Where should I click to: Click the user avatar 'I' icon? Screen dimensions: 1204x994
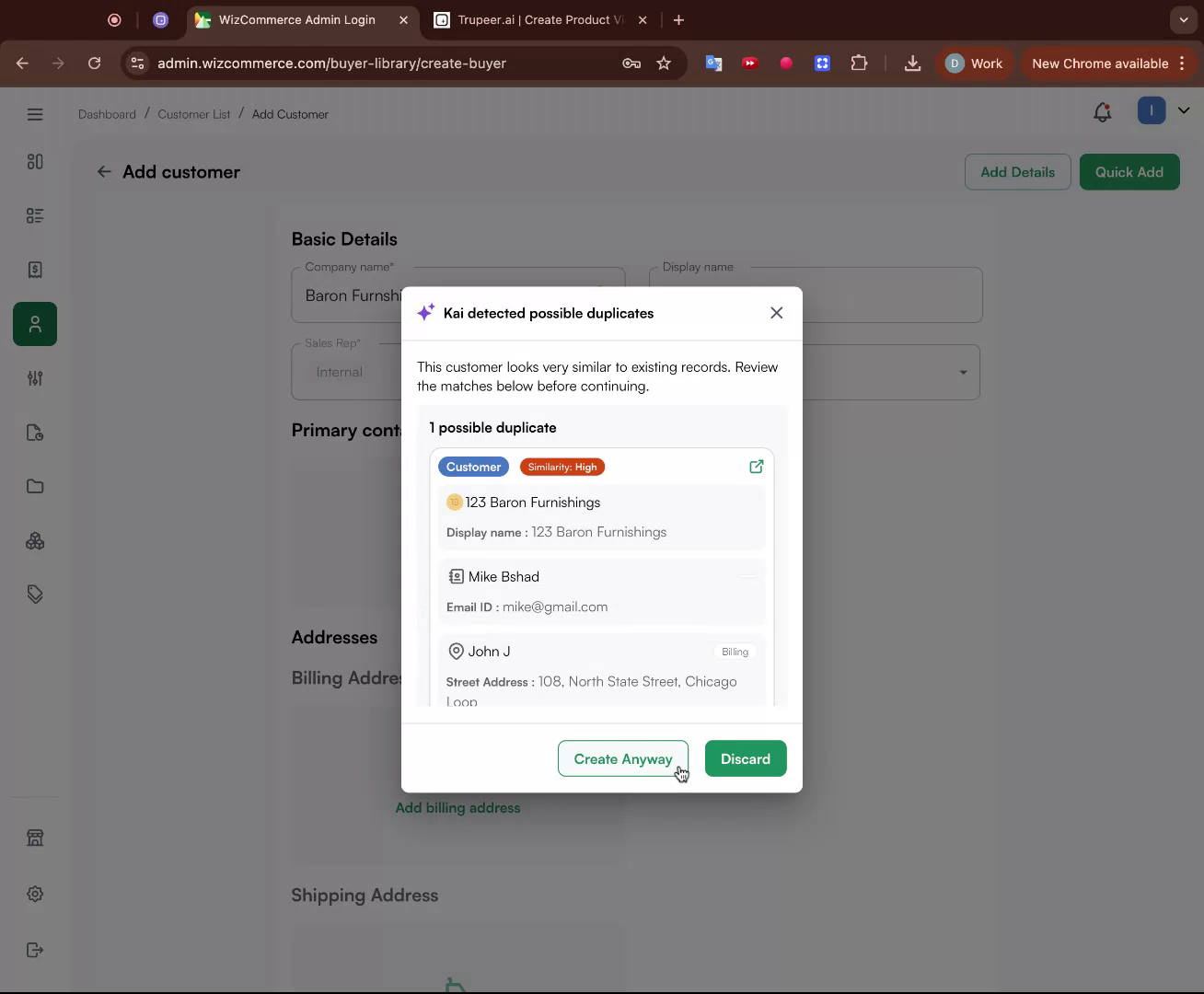coord(1152,110)
